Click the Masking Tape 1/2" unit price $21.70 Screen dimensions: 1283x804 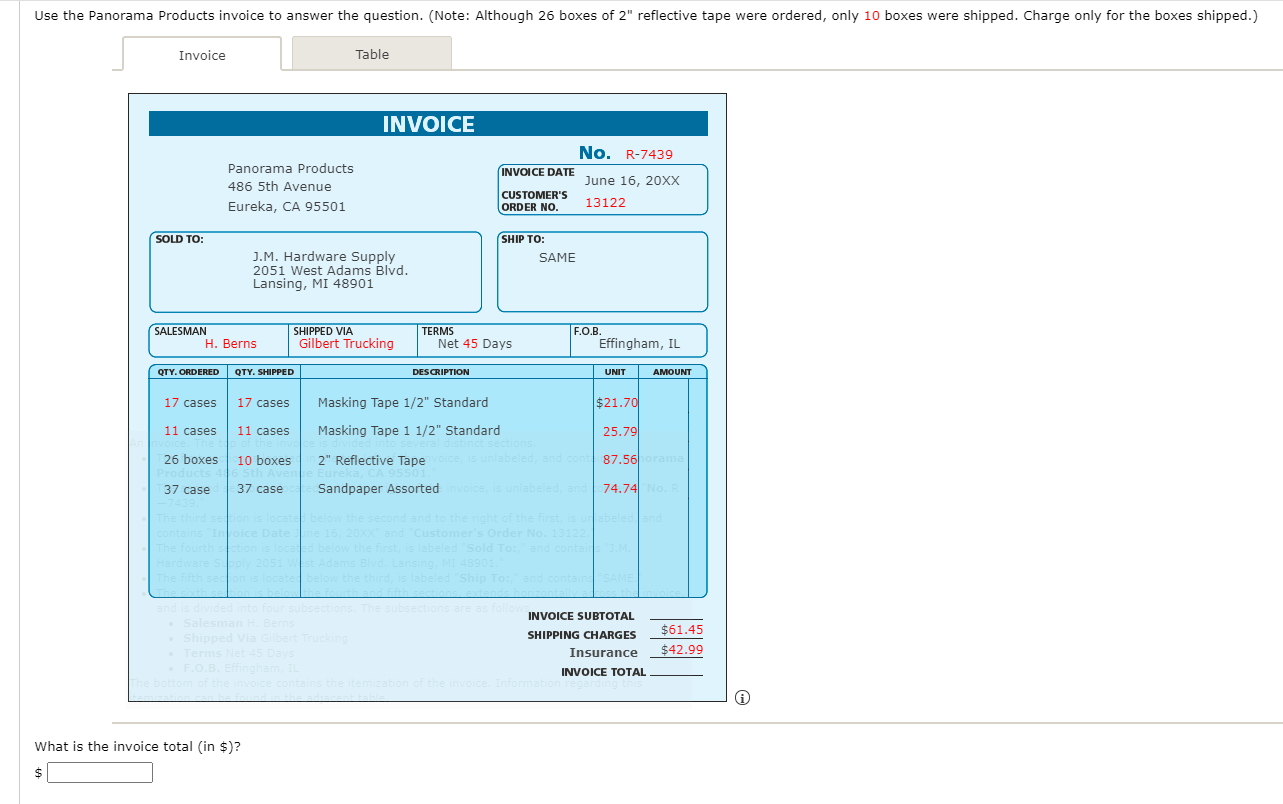pos(614,402)
